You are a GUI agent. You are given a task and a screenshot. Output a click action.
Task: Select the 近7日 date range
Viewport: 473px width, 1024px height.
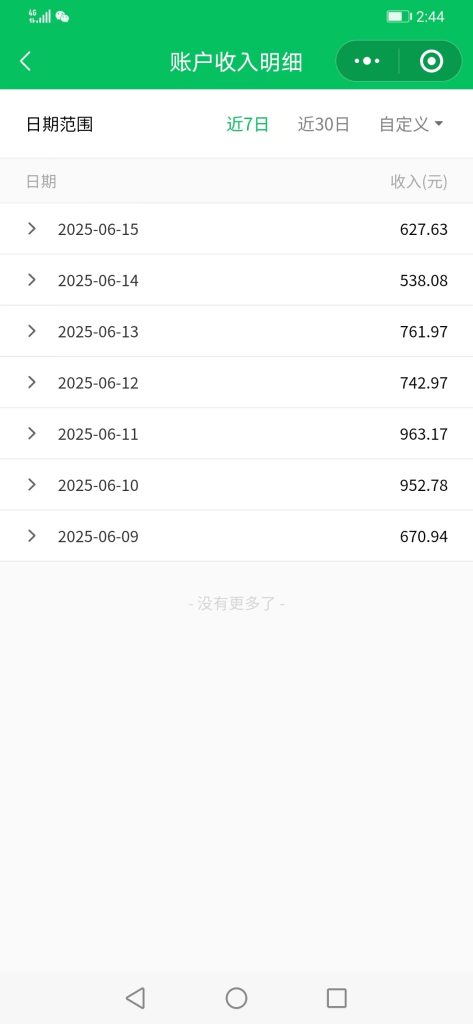click(248, 124)
